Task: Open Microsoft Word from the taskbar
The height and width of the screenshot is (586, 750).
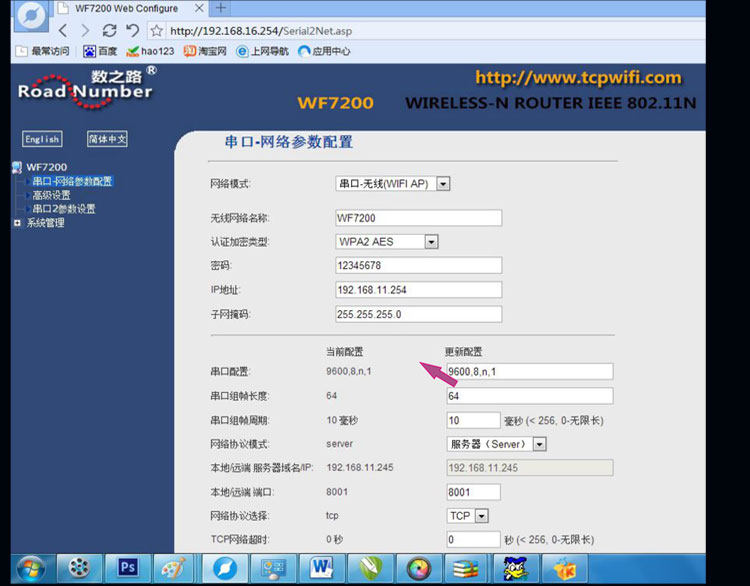Action: (x=321, y=568)
